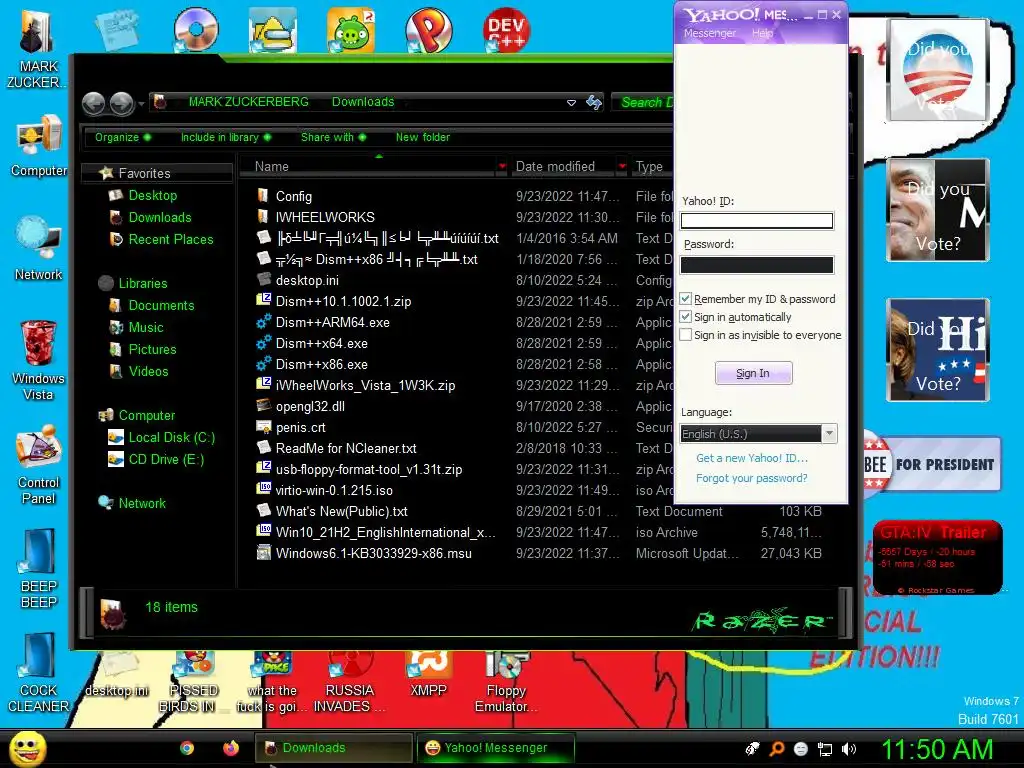
Task: Open the Name column filter dropdown arrow
Action: [x=502, y=167]
